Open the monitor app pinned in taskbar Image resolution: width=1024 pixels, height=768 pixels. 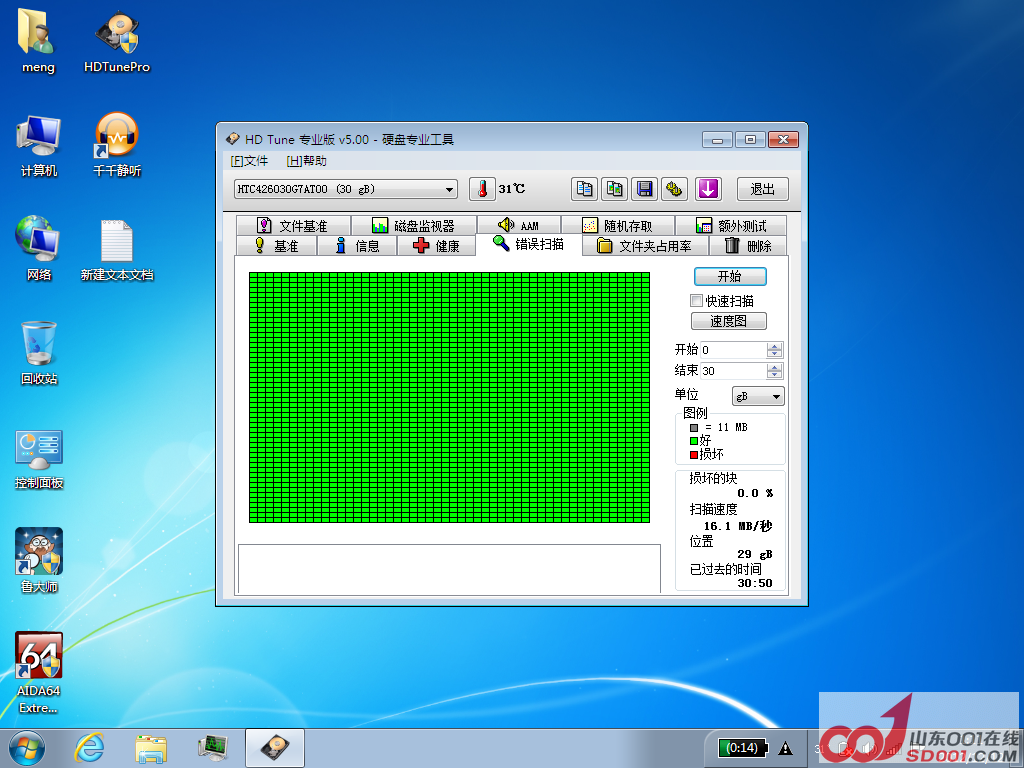pos(213,748)
